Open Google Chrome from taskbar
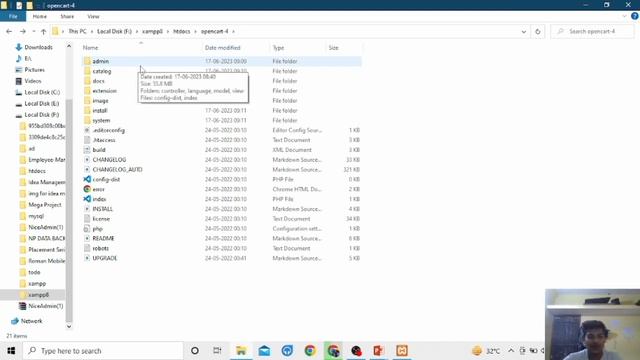640x360 pixels. tap(310, 351)
